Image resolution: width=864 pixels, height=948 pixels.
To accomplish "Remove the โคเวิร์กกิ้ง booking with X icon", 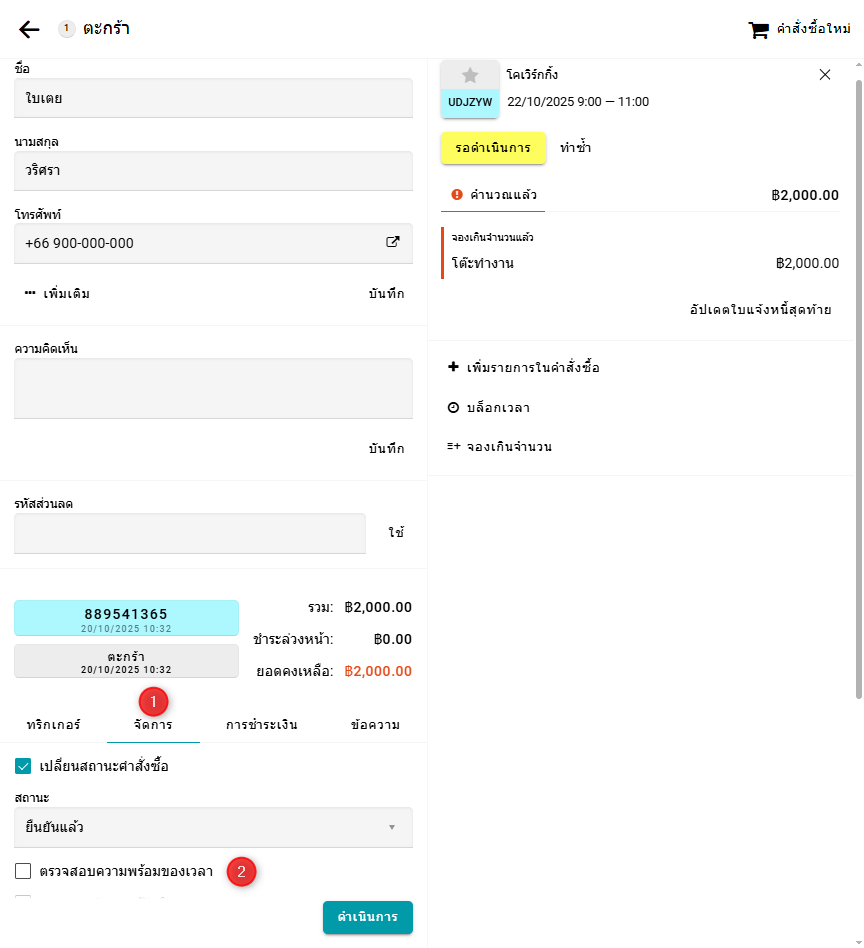I will pyautogui.click(x=825, y=75).
